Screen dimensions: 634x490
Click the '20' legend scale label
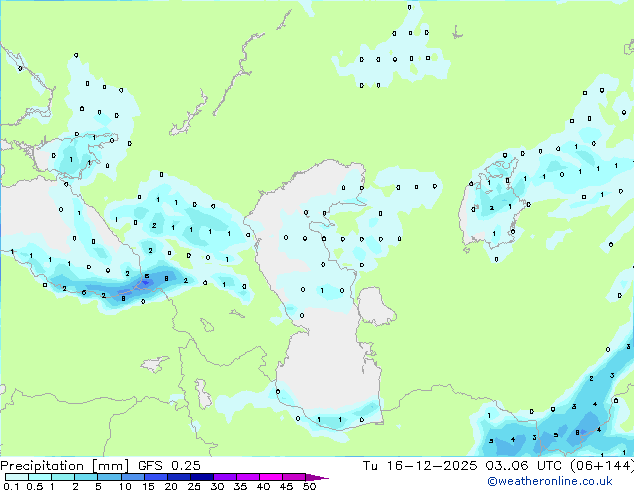pos(171,486)
